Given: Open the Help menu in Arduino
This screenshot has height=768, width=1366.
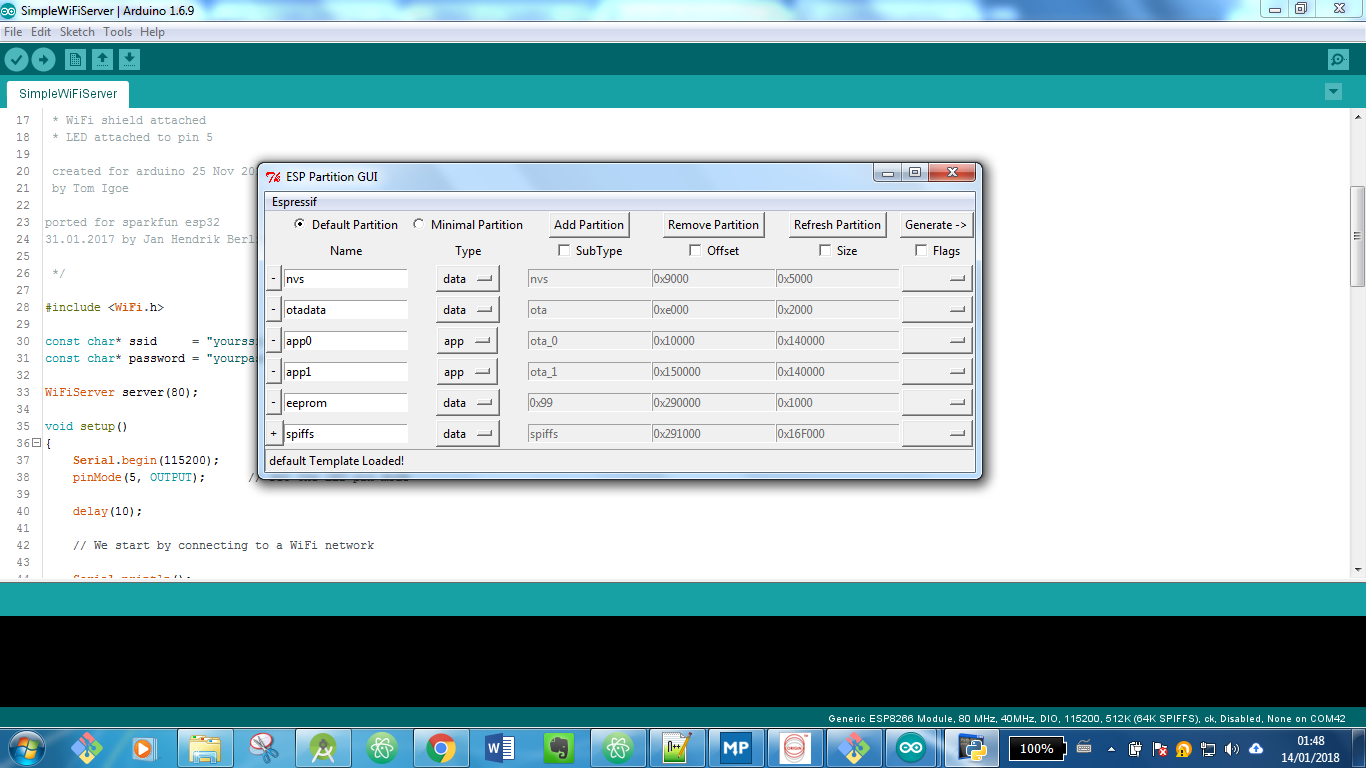Looking at the screenshot, I should click(152, 32).
